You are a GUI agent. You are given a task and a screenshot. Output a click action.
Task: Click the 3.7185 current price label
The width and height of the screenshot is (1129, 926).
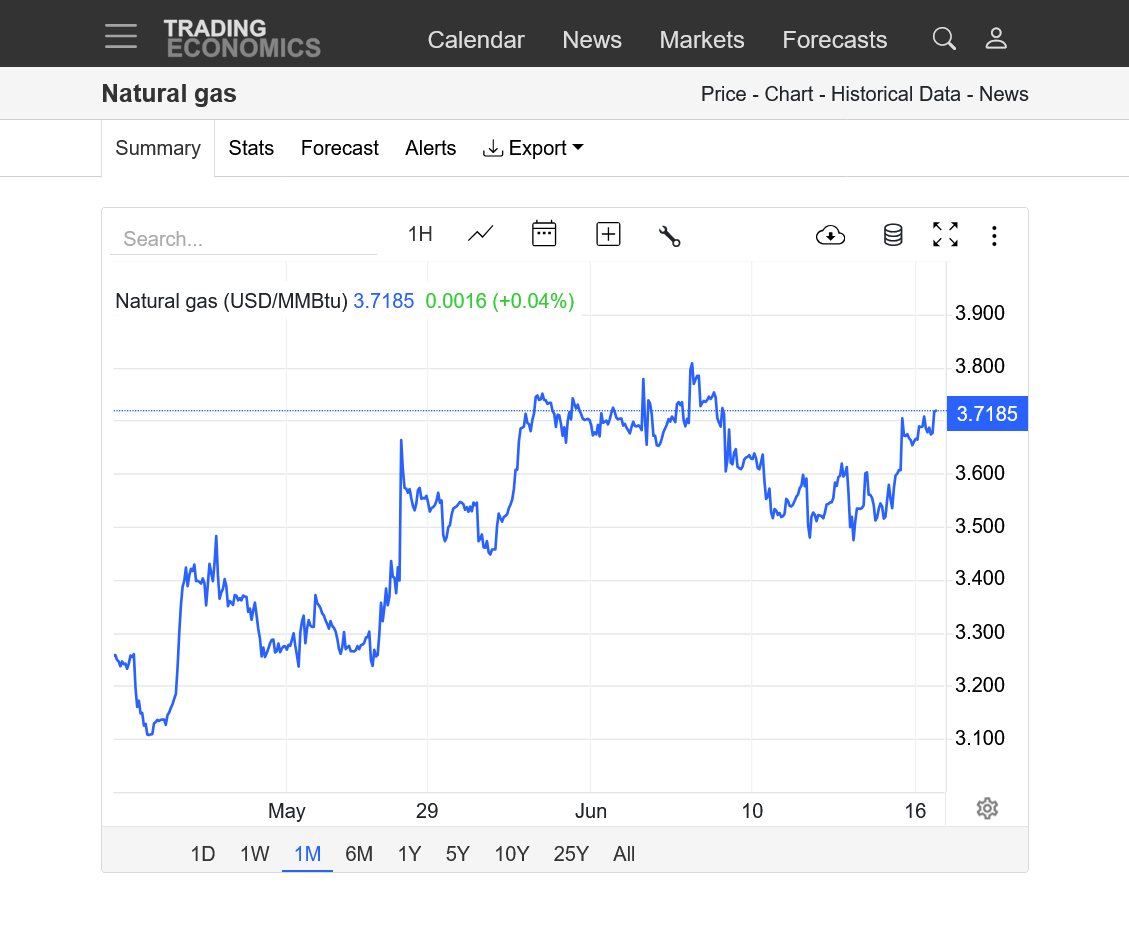987,414
